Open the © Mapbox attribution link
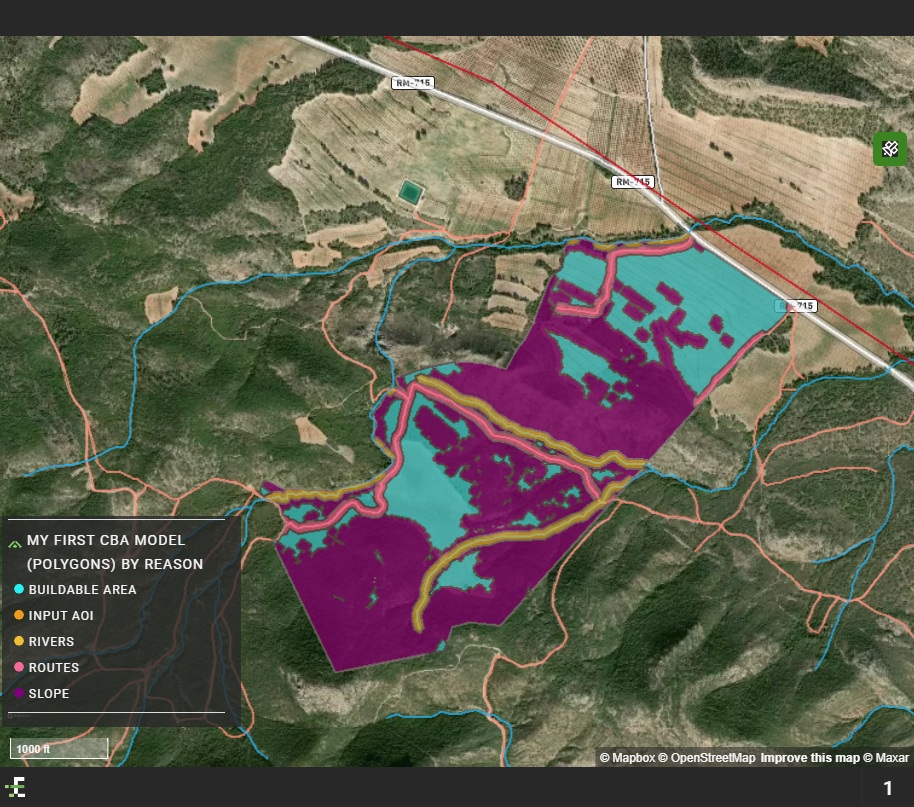The width and height of the screenshot is (914, 807). [x=627, y=757]
